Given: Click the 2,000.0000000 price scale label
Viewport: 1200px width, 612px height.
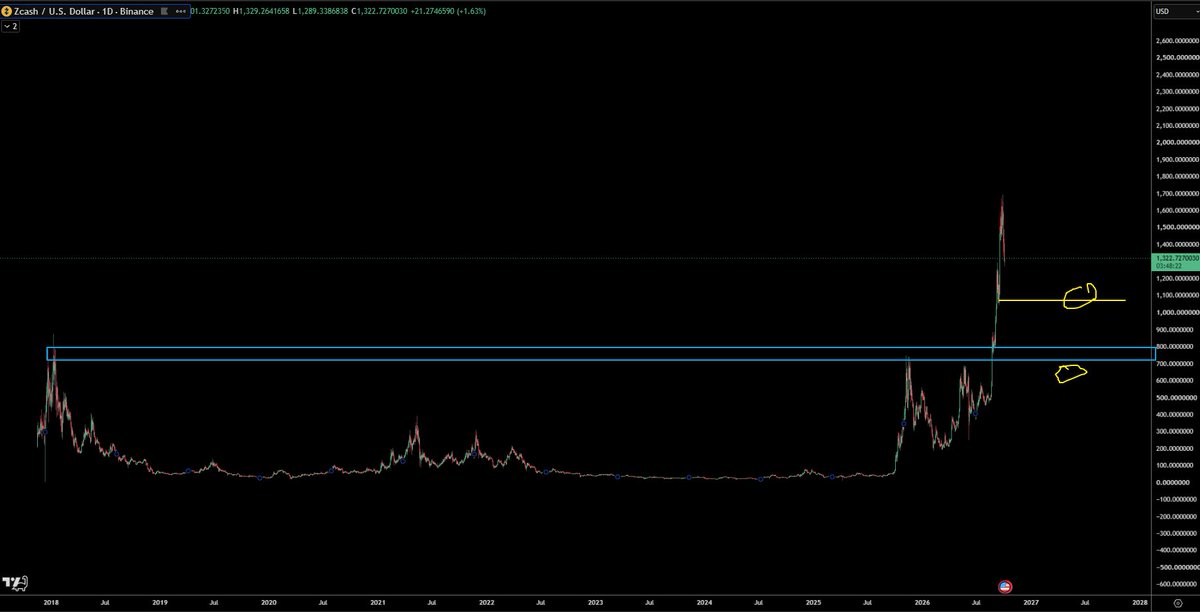Looking at the screenshot, I should pos(1176,143).
